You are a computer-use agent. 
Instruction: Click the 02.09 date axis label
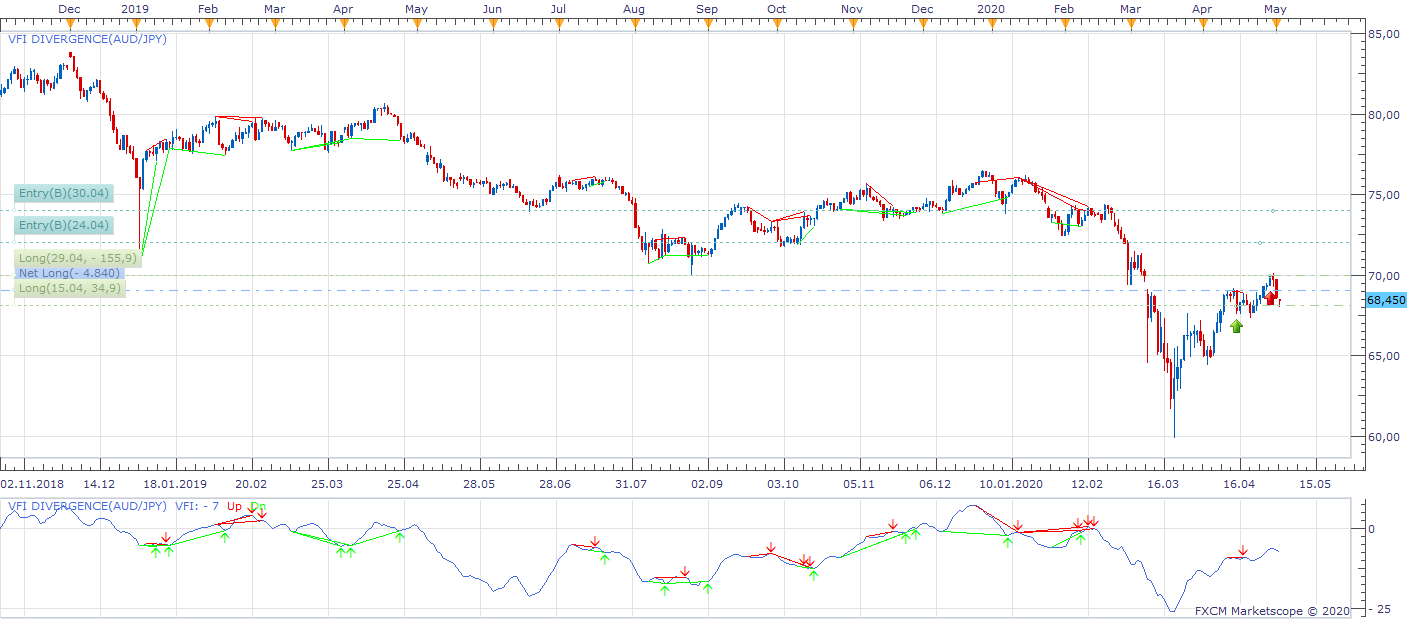coord(707,484)
